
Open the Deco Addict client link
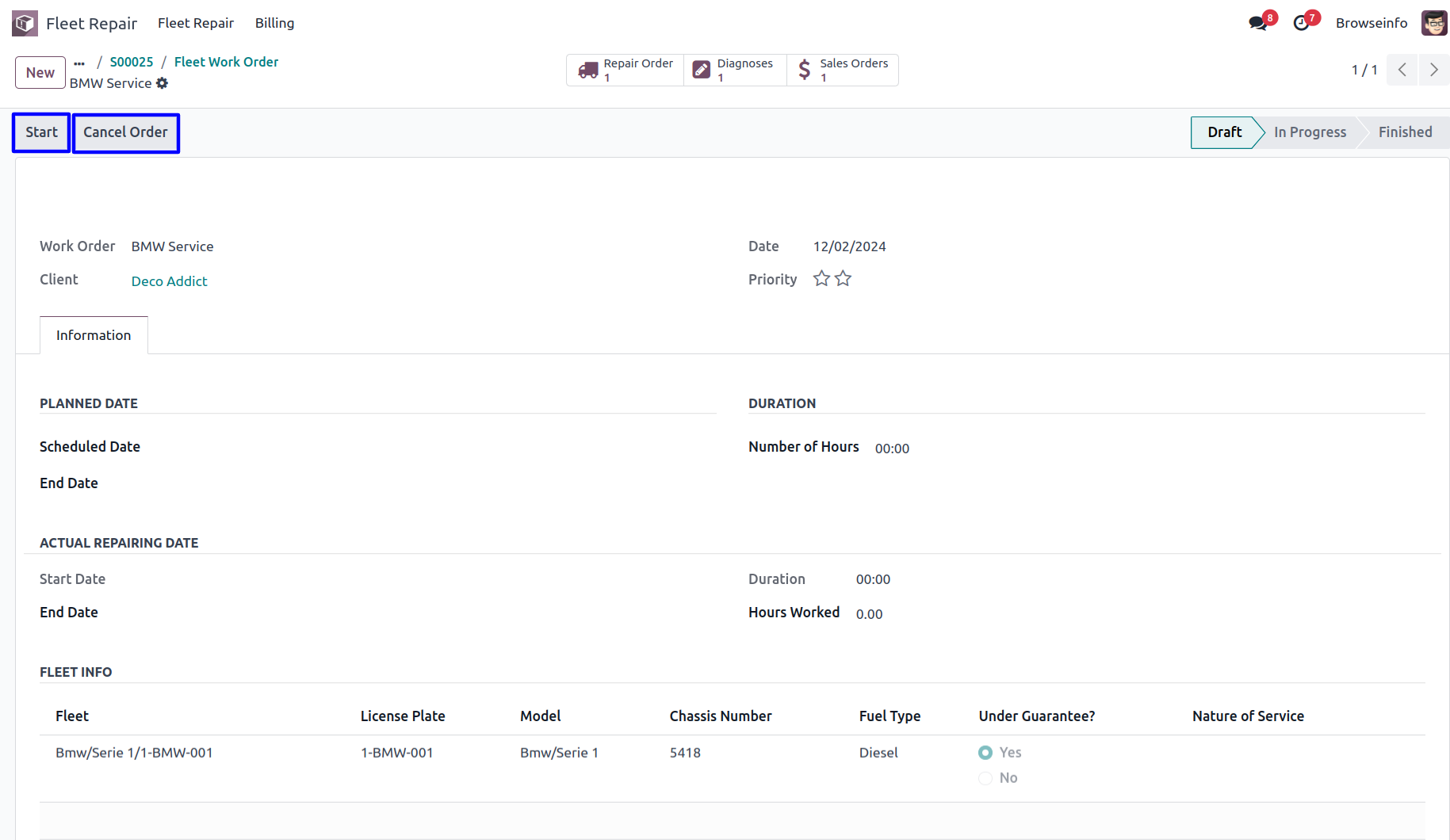[169, 281]
